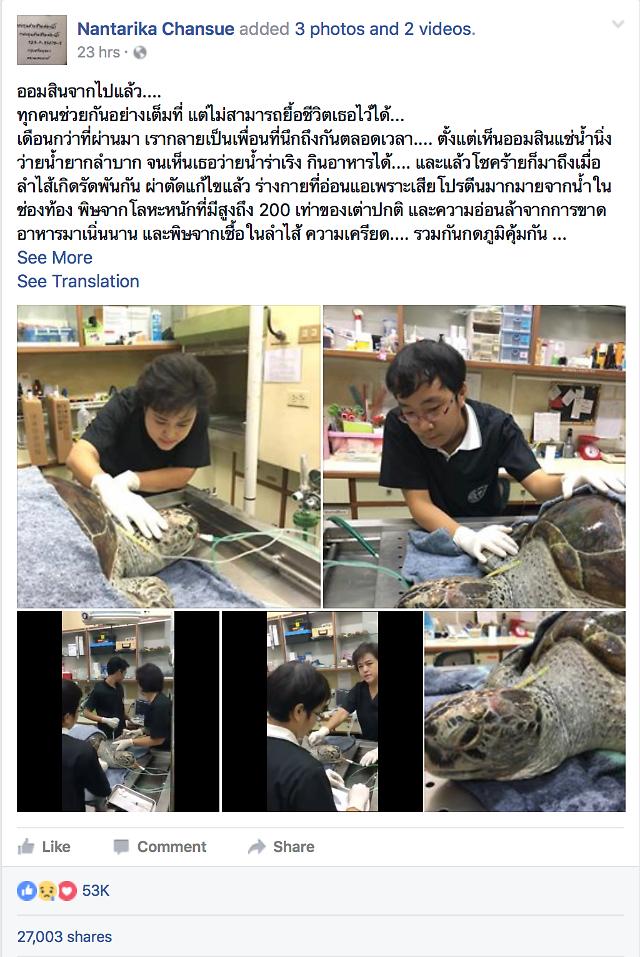Open photo of man with glasses and turtle
The width and height of the screenshot is (640, 957).
pos(474,457)
